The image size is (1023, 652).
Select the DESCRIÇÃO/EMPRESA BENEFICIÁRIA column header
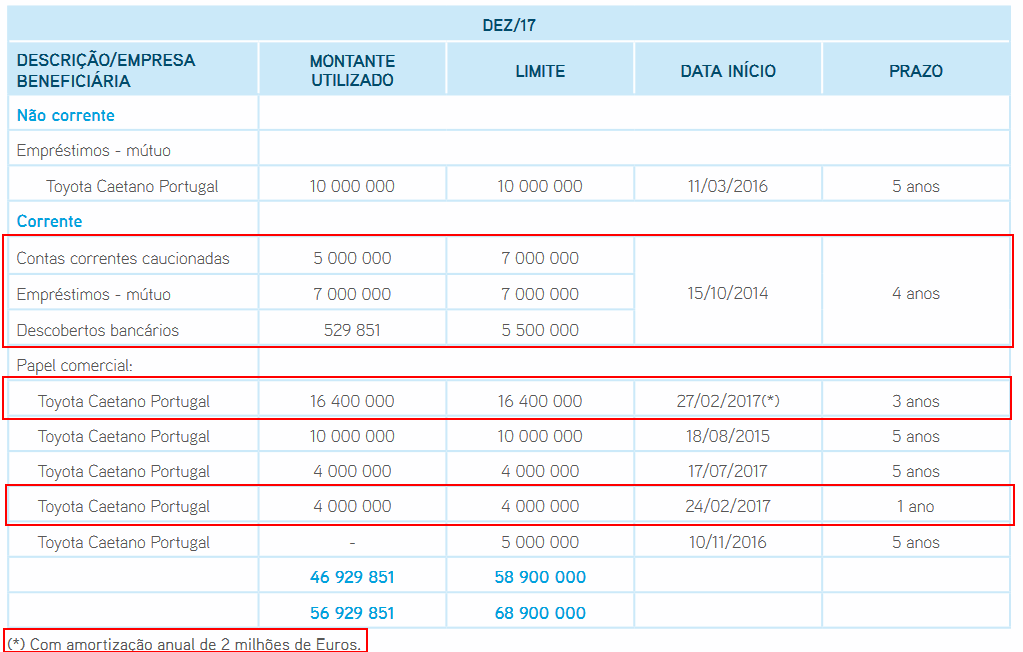[x=106, y=70]
